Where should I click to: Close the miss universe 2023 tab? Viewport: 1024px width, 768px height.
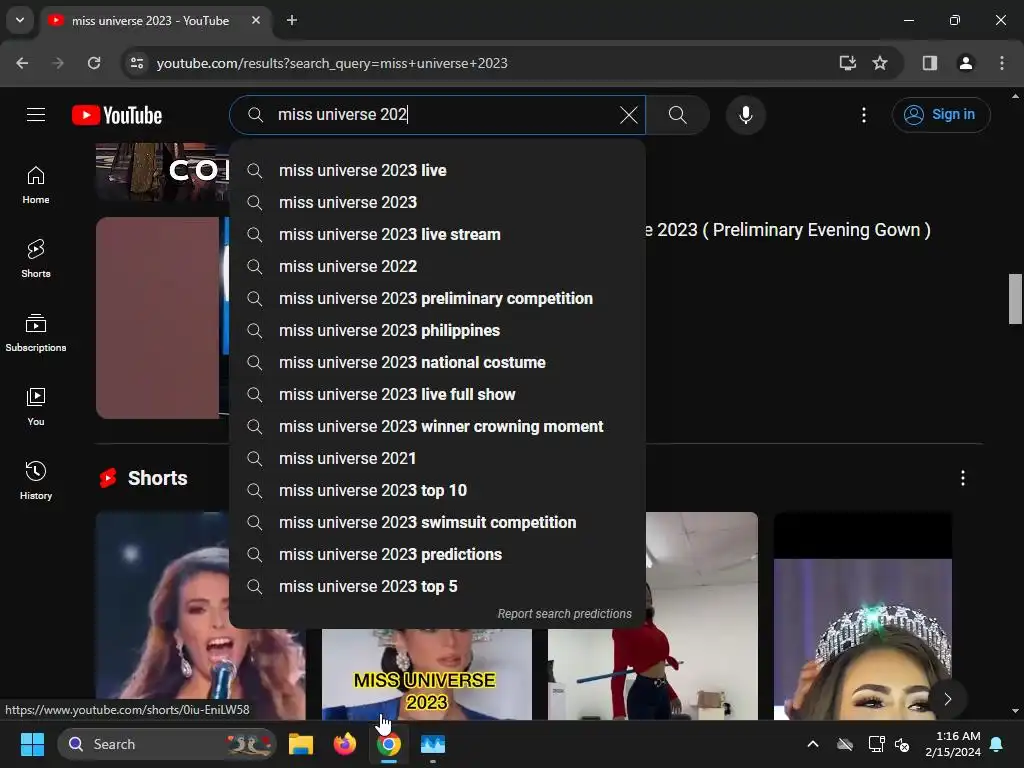(256, 20)
